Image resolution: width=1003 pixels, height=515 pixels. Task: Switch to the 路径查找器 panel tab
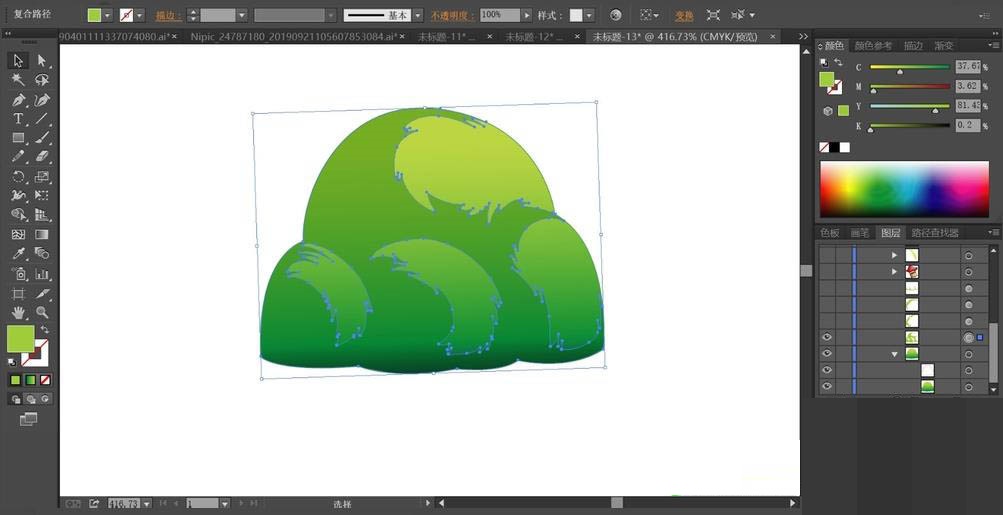click(935, 233)
